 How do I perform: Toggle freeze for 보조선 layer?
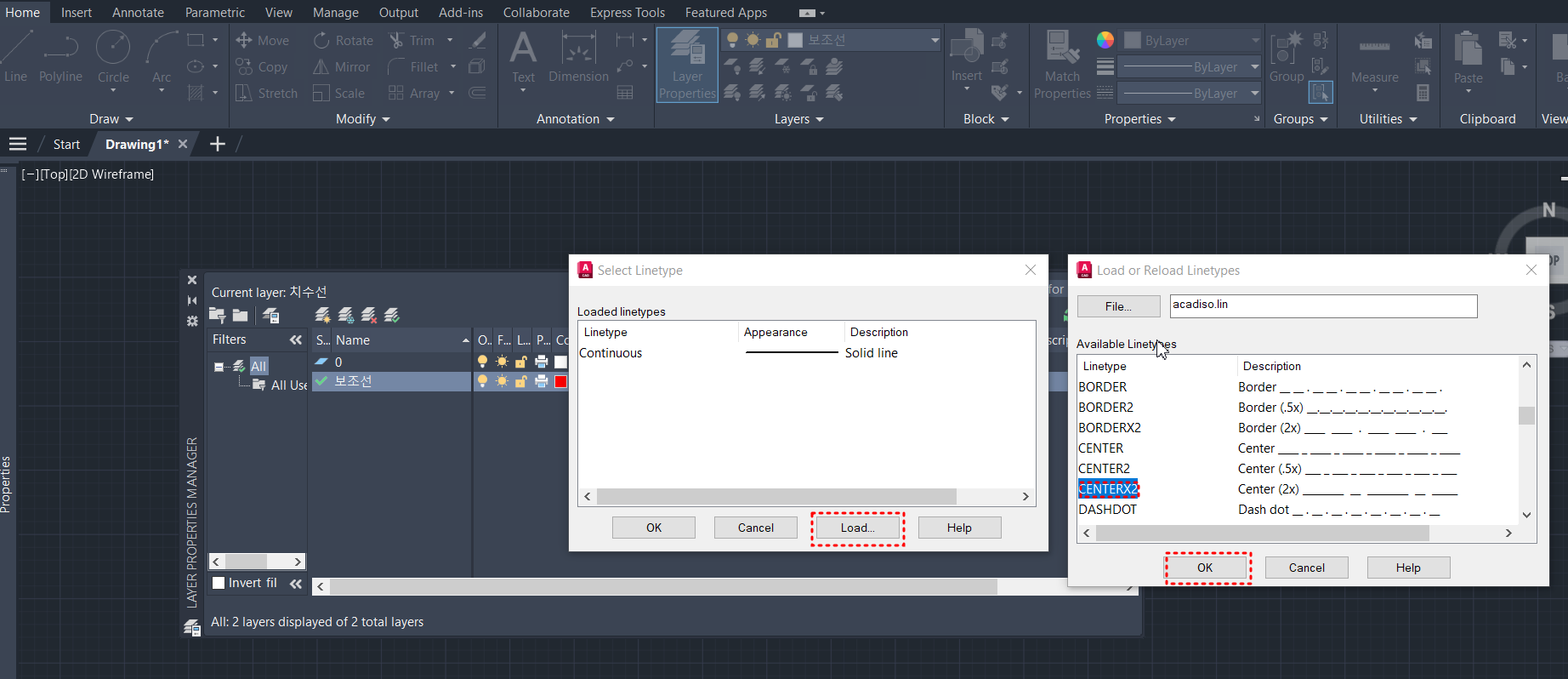(502, 381)
